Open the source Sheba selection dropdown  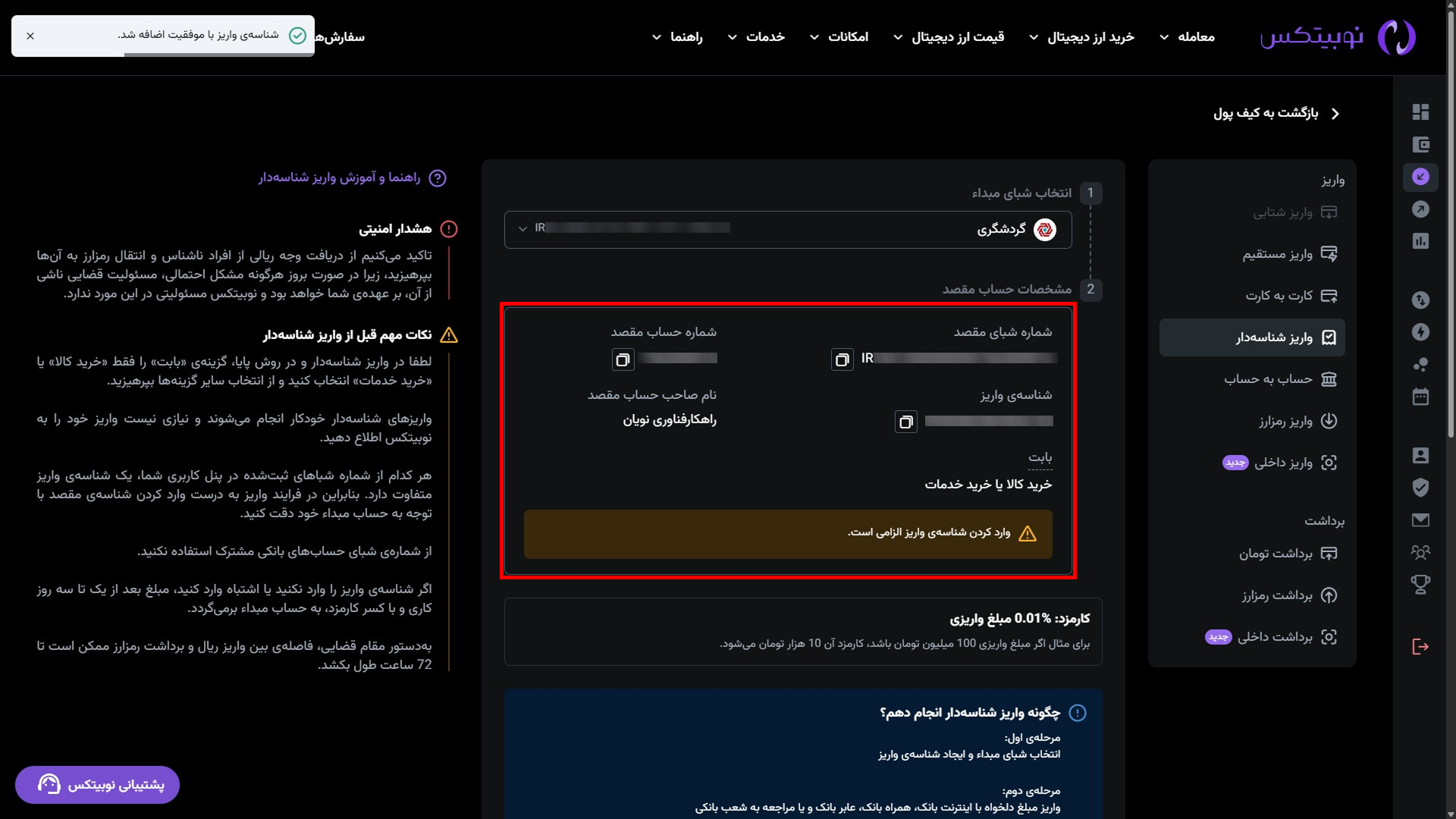(x=787, y=229)
